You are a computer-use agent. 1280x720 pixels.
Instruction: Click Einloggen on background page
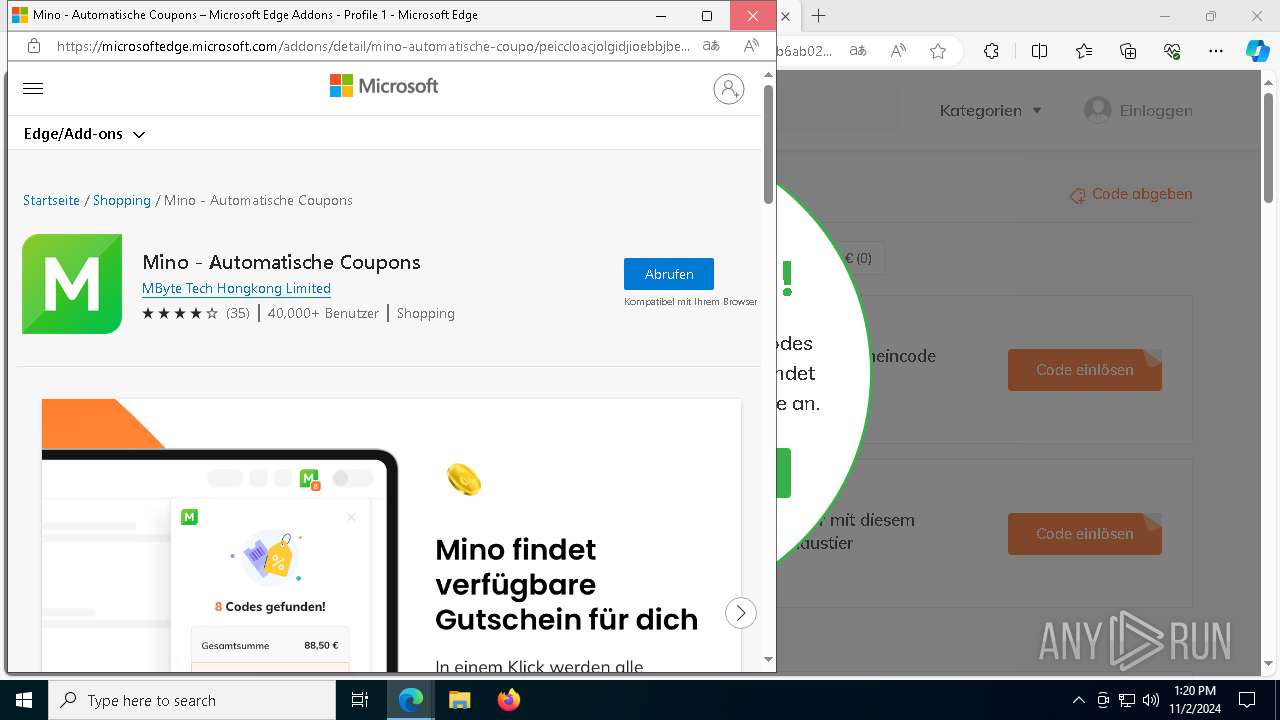click(1139, 110)
